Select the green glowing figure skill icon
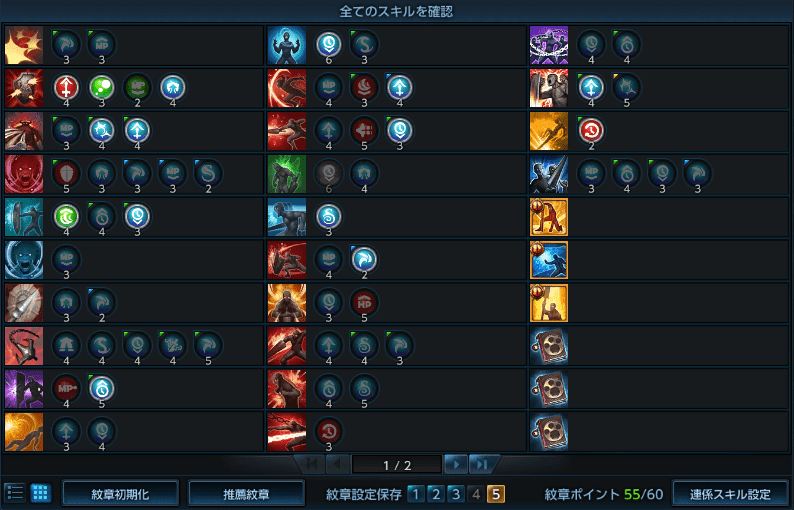Image resolution: width=794 pixels, height=510 pixels. (x=287, y=174)
